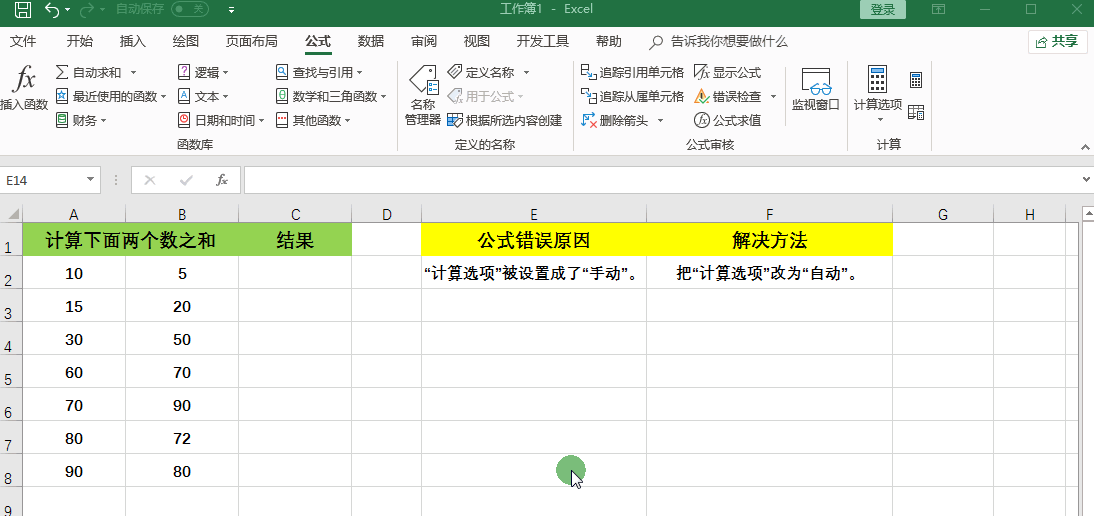Expand the Remove Arrows dropdown arrow
This screenshot has width=1094, height=516.
[660, 121]
